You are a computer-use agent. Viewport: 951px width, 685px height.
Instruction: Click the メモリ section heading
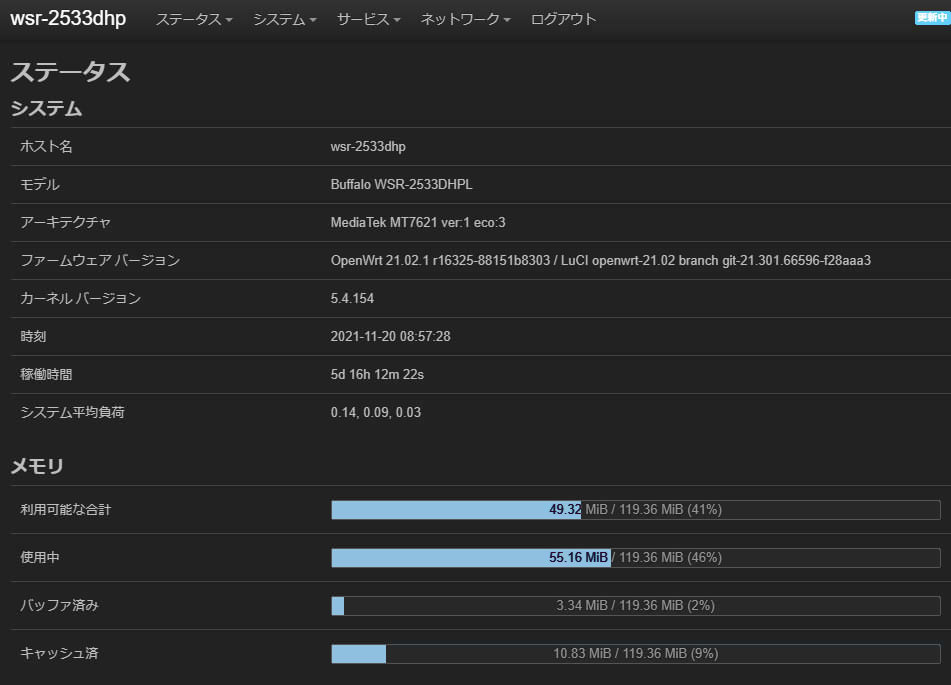click(37, 466)
